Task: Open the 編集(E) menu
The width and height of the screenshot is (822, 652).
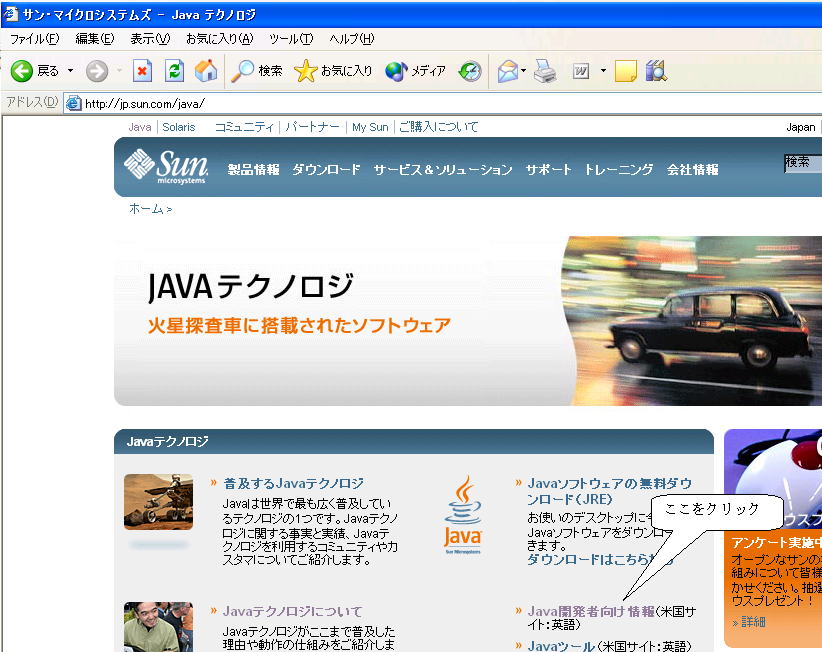Action: (95, 39)
